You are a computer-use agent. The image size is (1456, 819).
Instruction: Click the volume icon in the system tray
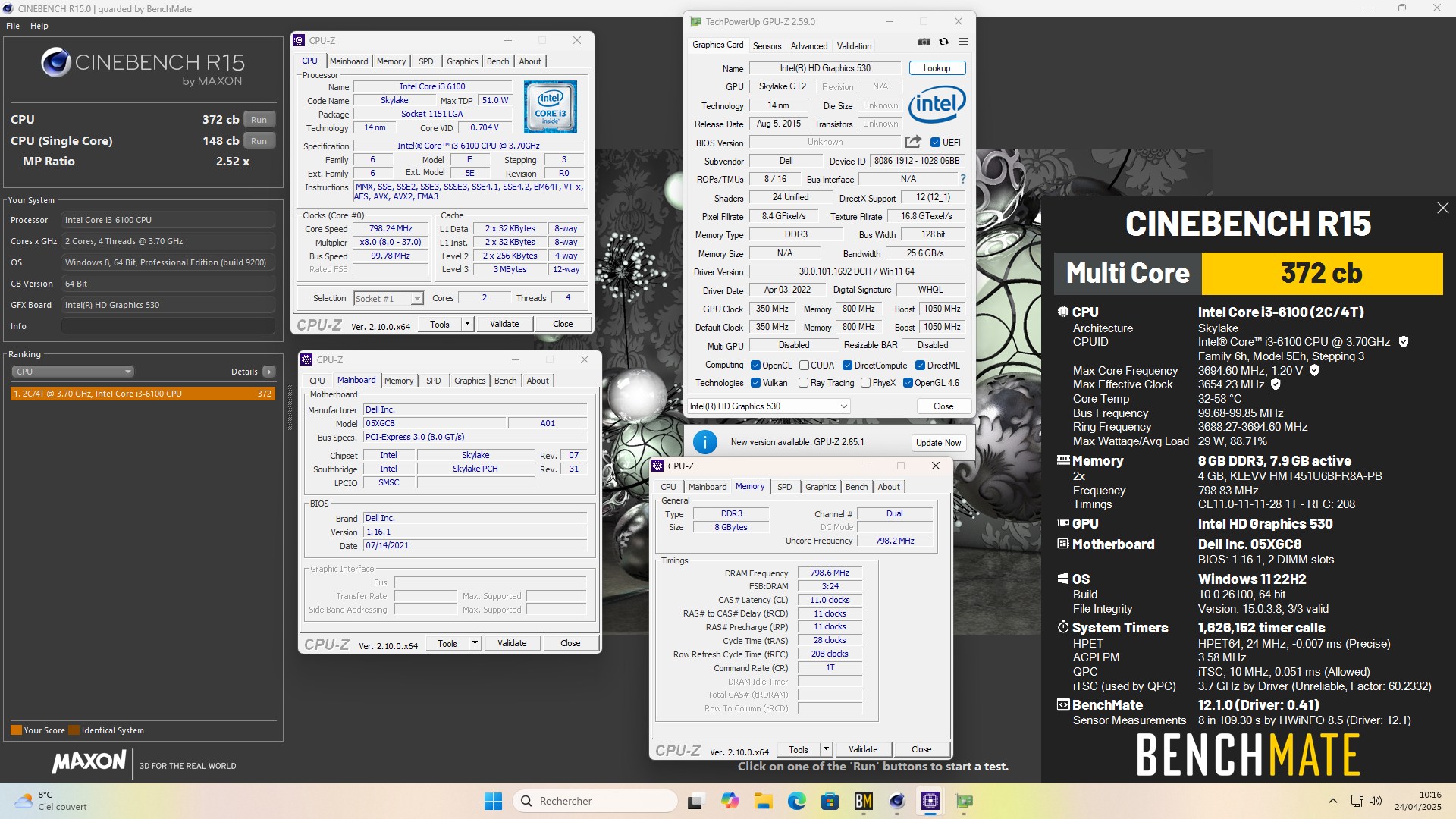pos(1376,801)
